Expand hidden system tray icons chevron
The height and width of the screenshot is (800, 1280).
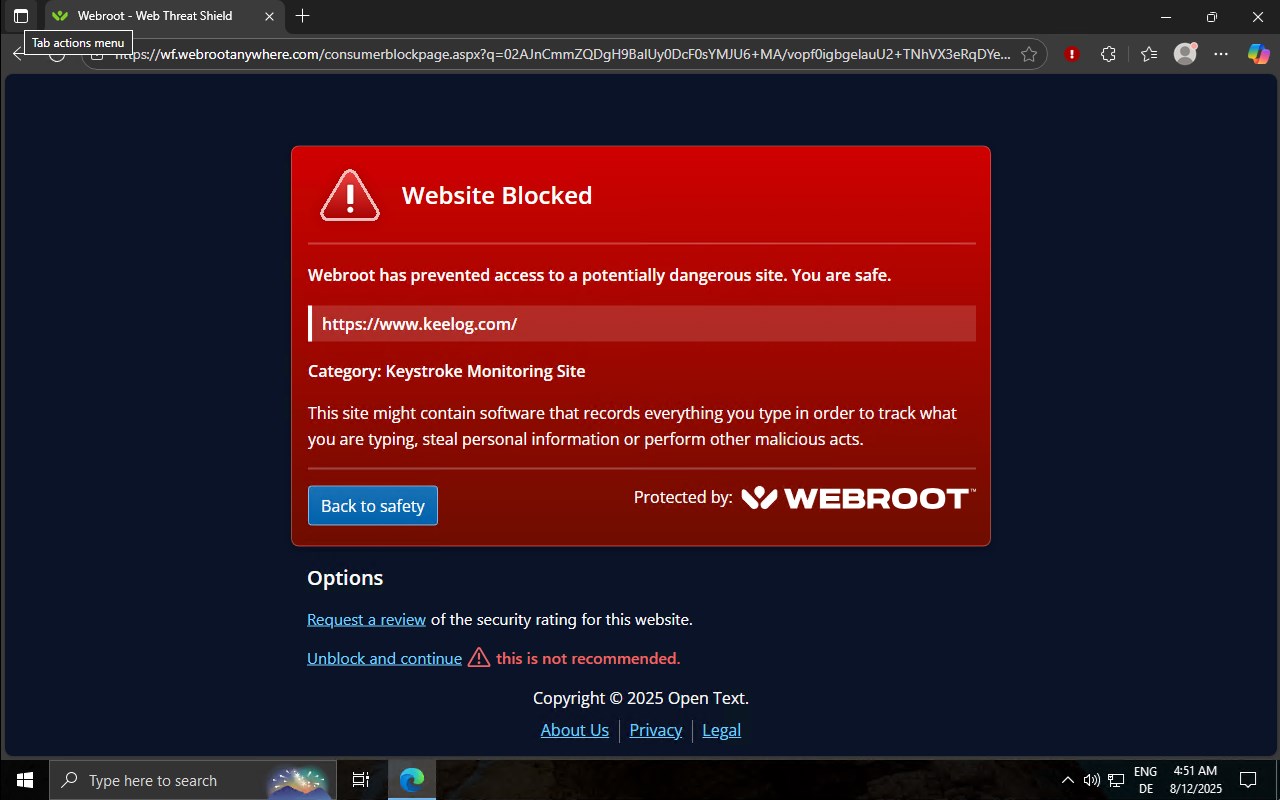[x=1067, y=780]
